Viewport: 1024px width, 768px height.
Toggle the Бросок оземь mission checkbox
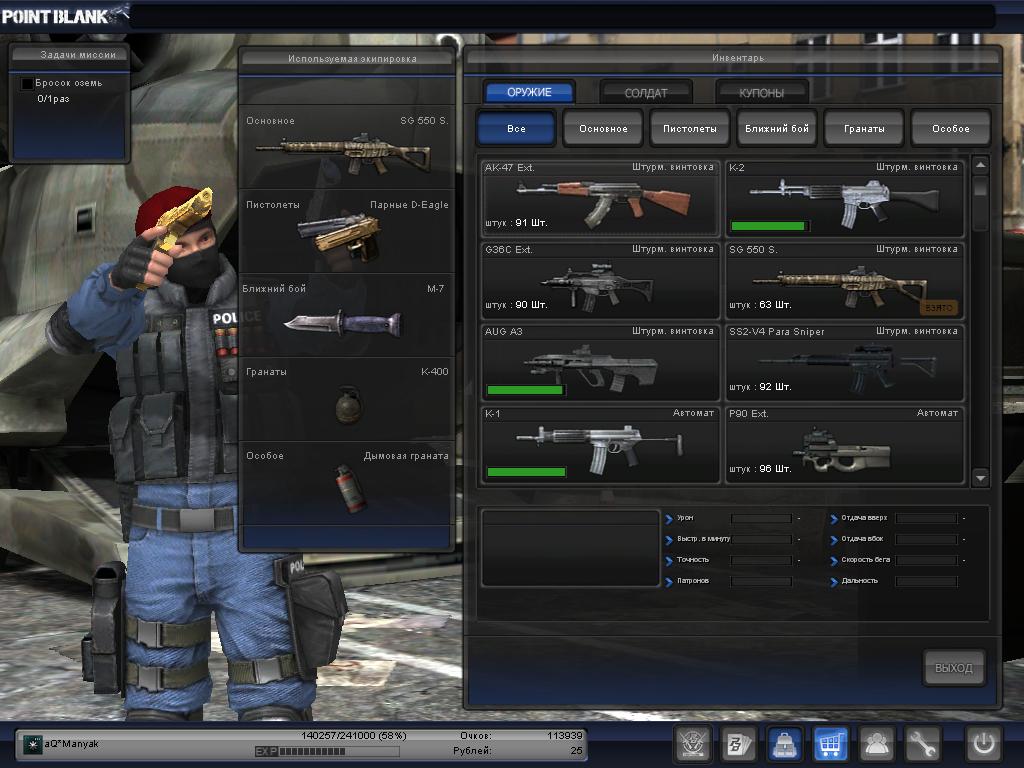(27, 84)
